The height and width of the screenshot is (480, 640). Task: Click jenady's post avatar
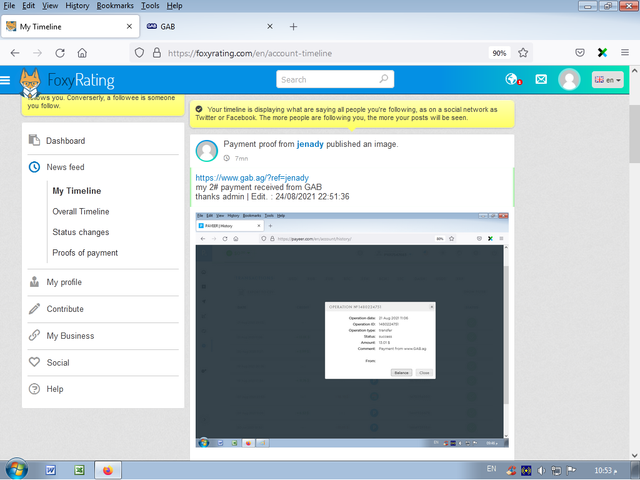tap(207, 151)
